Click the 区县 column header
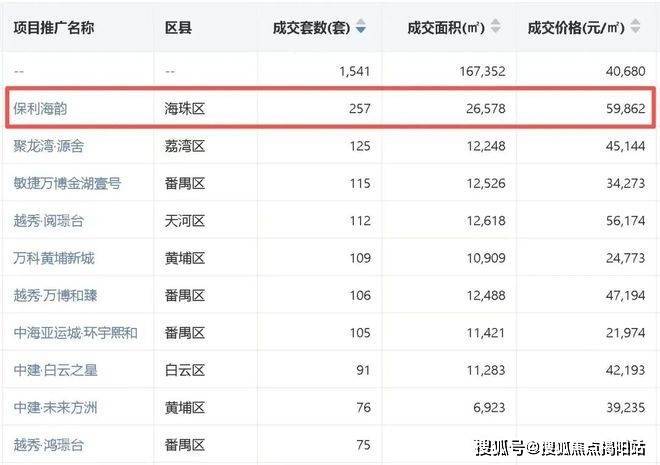Viewport: 660px width, 465px height. (178, 28)
